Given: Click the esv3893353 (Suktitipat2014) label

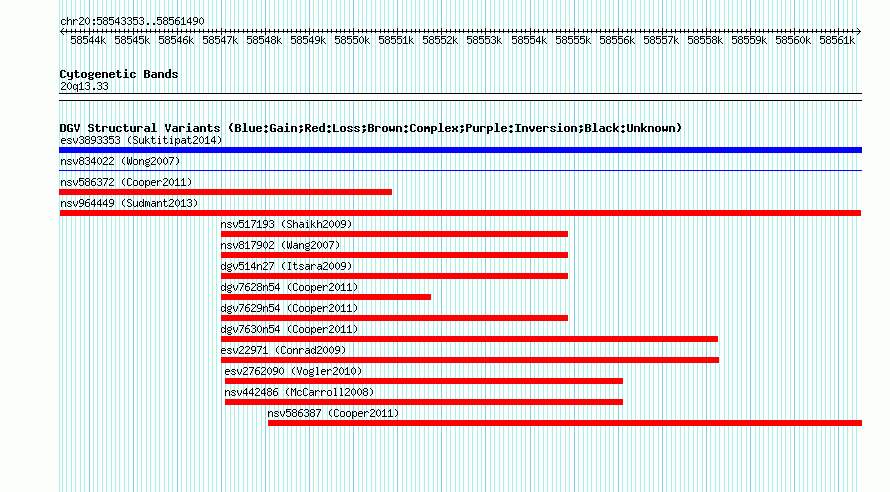Looking at the screenshot, I should pos(141,140).
